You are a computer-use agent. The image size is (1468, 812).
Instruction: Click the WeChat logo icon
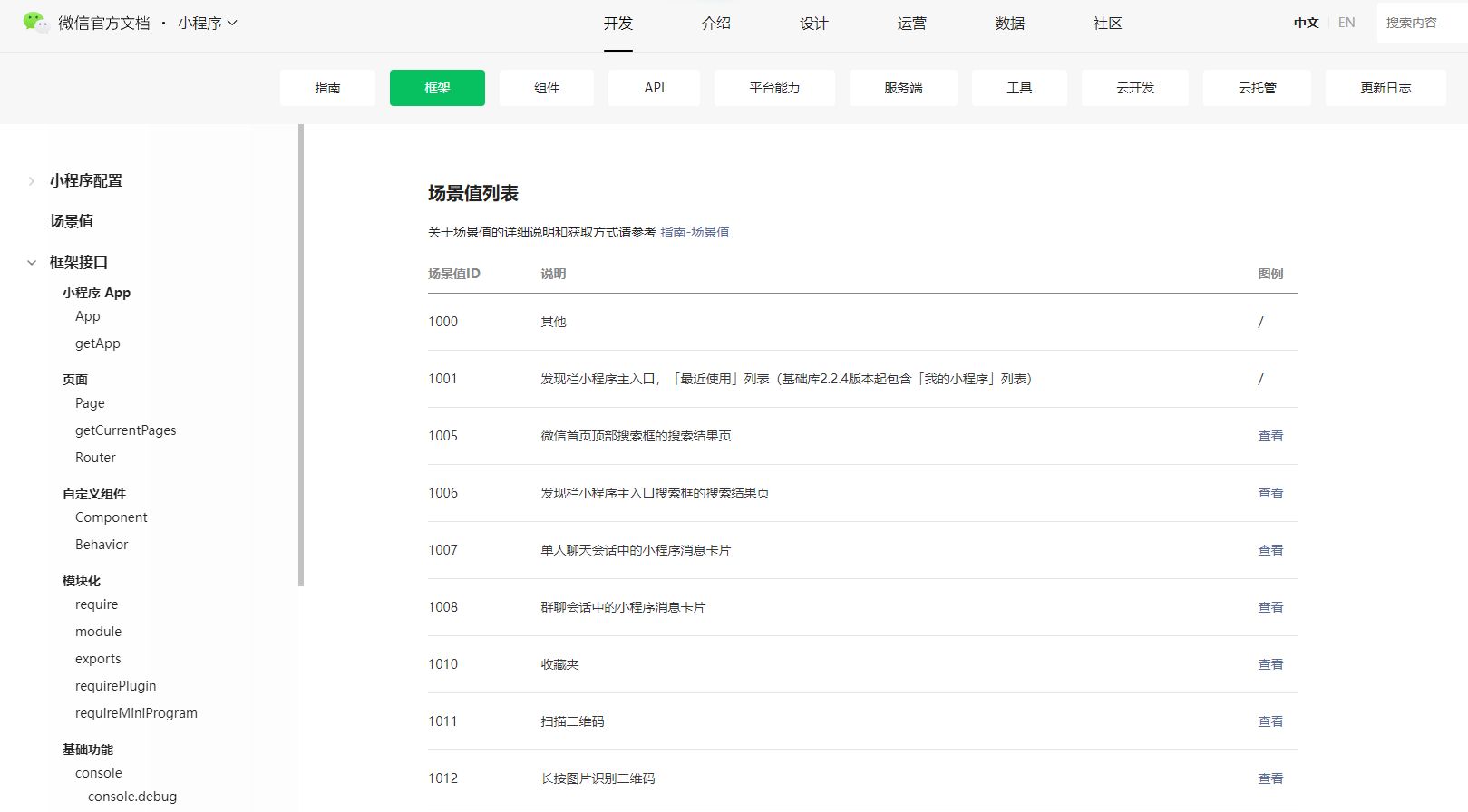coord(35,23)
